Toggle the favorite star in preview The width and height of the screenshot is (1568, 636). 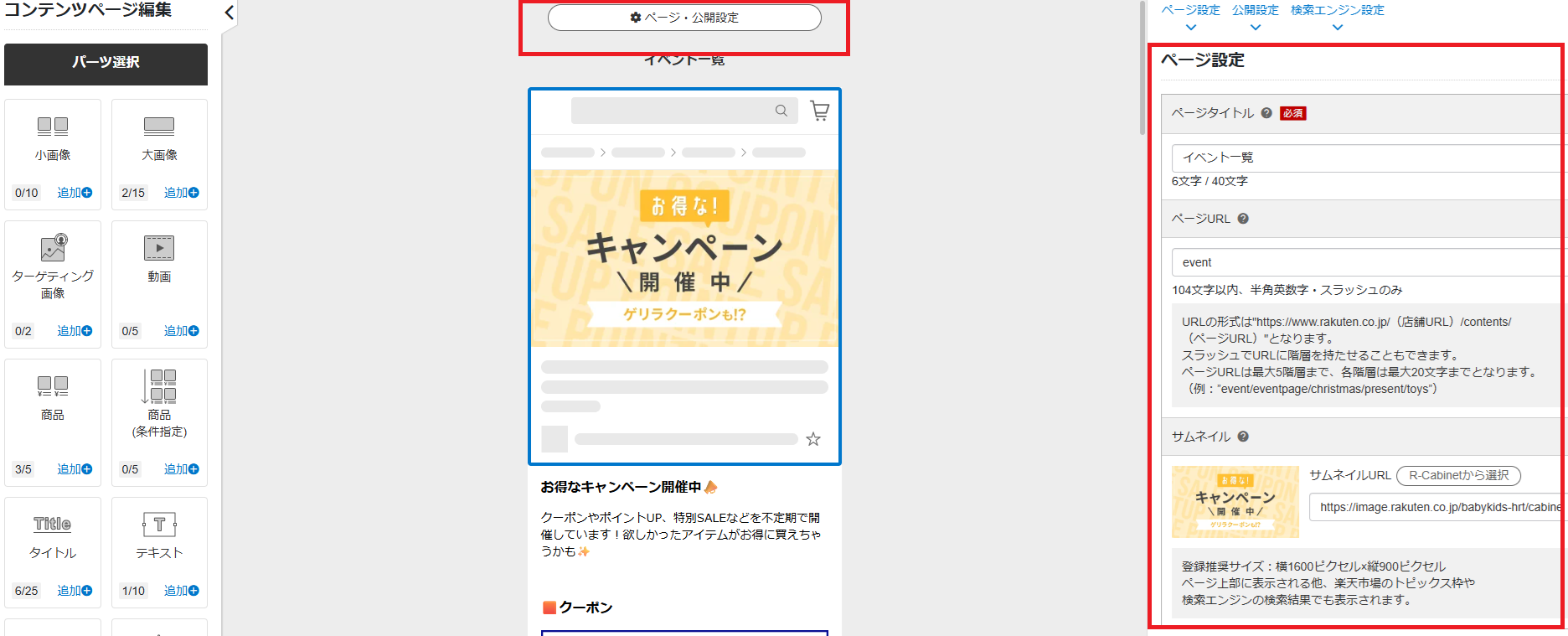pyautogui.click(x=812, y=439)
